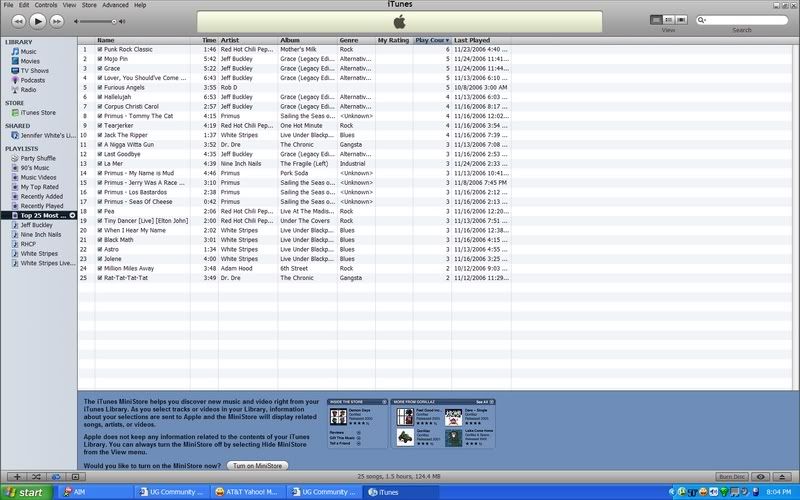Click the Play button
The image size is (800, 500).
[37, 21]
